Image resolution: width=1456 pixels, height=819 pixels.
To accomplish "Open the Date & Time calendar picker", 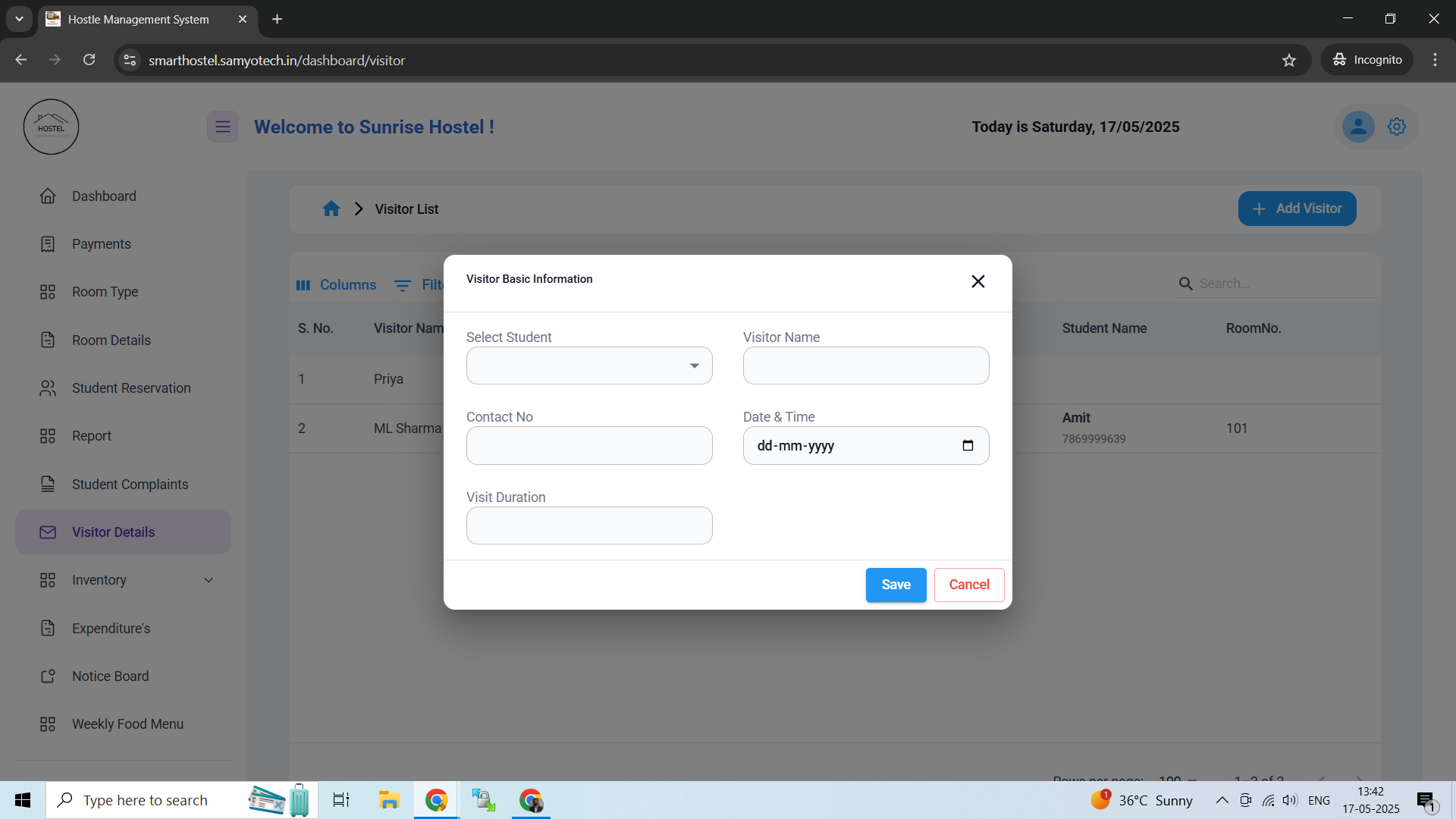I will 968,445.
